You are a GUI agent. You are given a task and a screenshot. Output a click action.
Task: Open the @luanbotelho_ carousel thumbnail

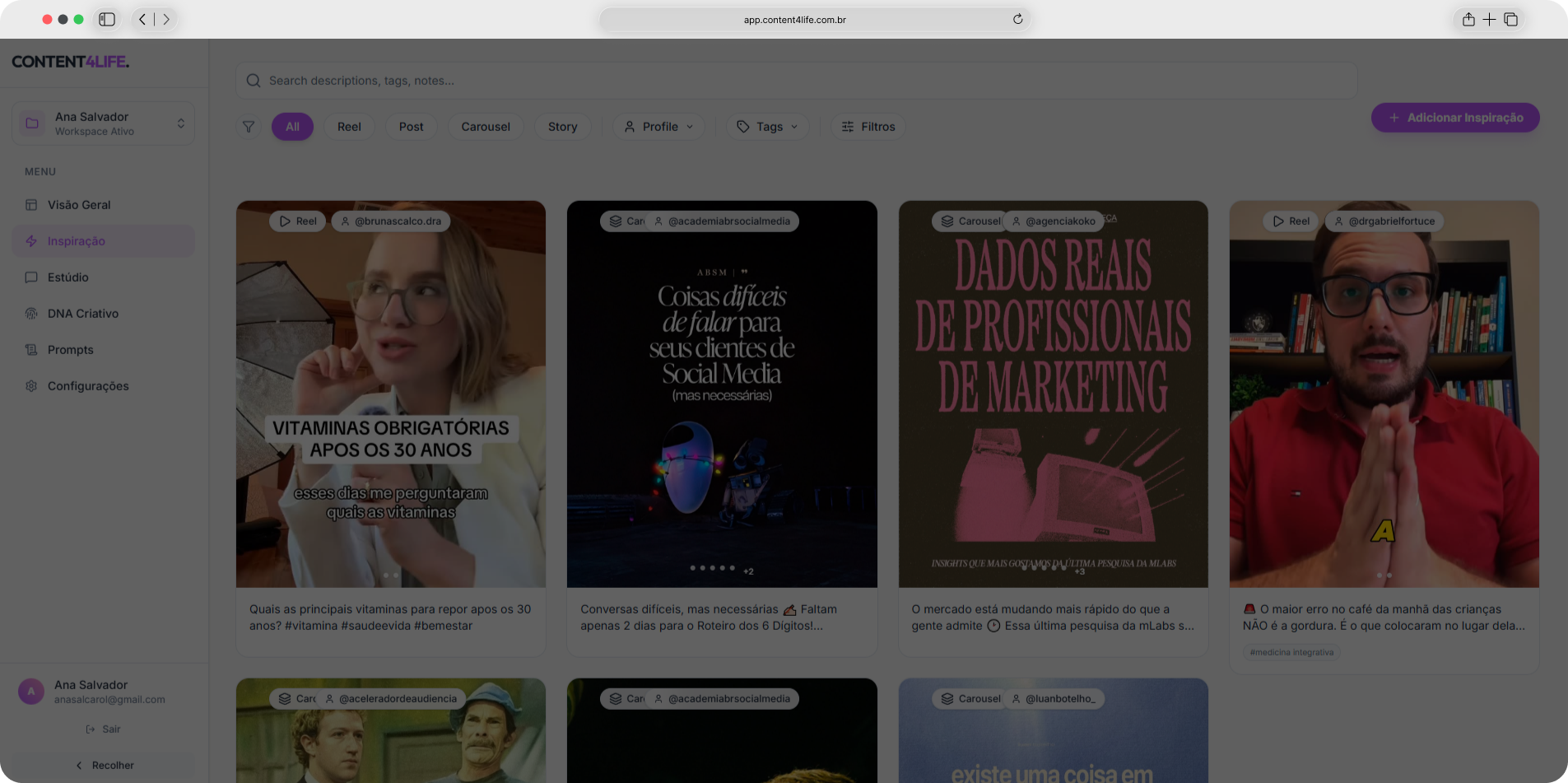click(1054, 730)
